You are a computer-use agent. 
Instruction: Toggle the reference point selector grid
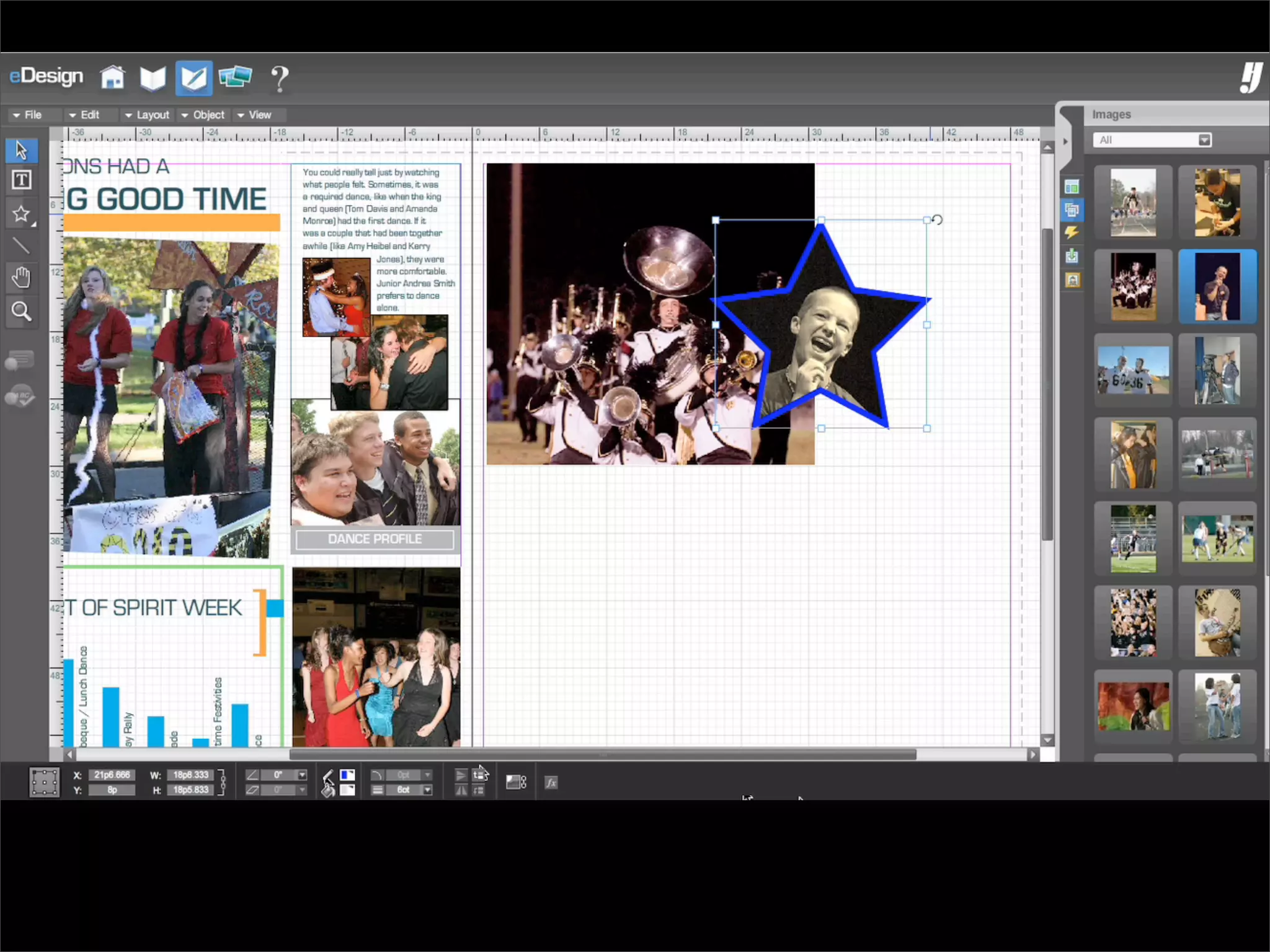44,782
